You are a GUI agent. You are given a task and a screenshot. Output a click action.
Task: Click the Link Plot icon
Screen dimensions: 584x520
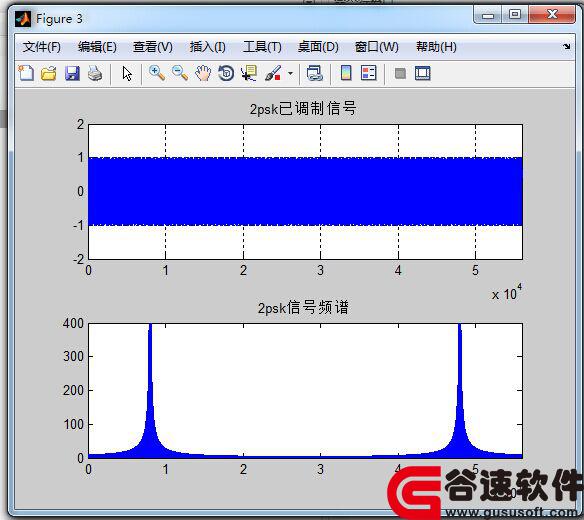[x=315, y=73]
